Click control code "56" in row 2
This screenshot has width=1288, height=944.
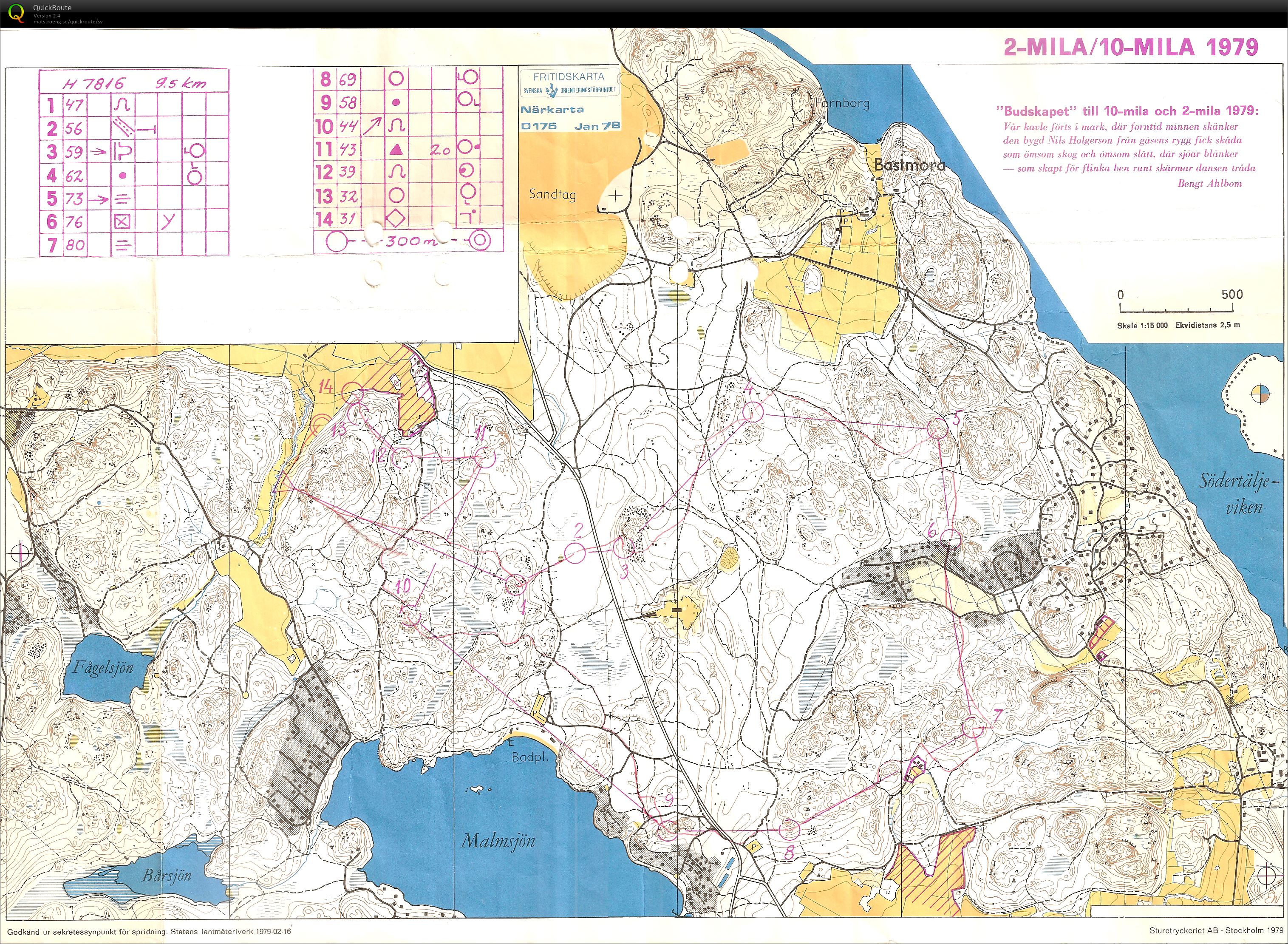click(x=74, y=128)
